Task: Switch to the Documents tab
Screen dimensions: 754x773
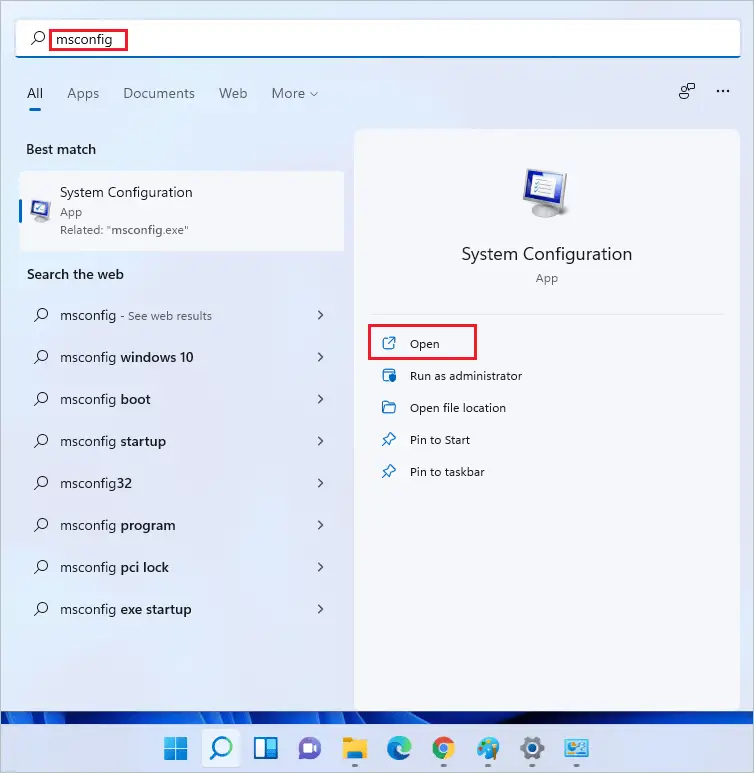Action: click(x=159, y=93)
